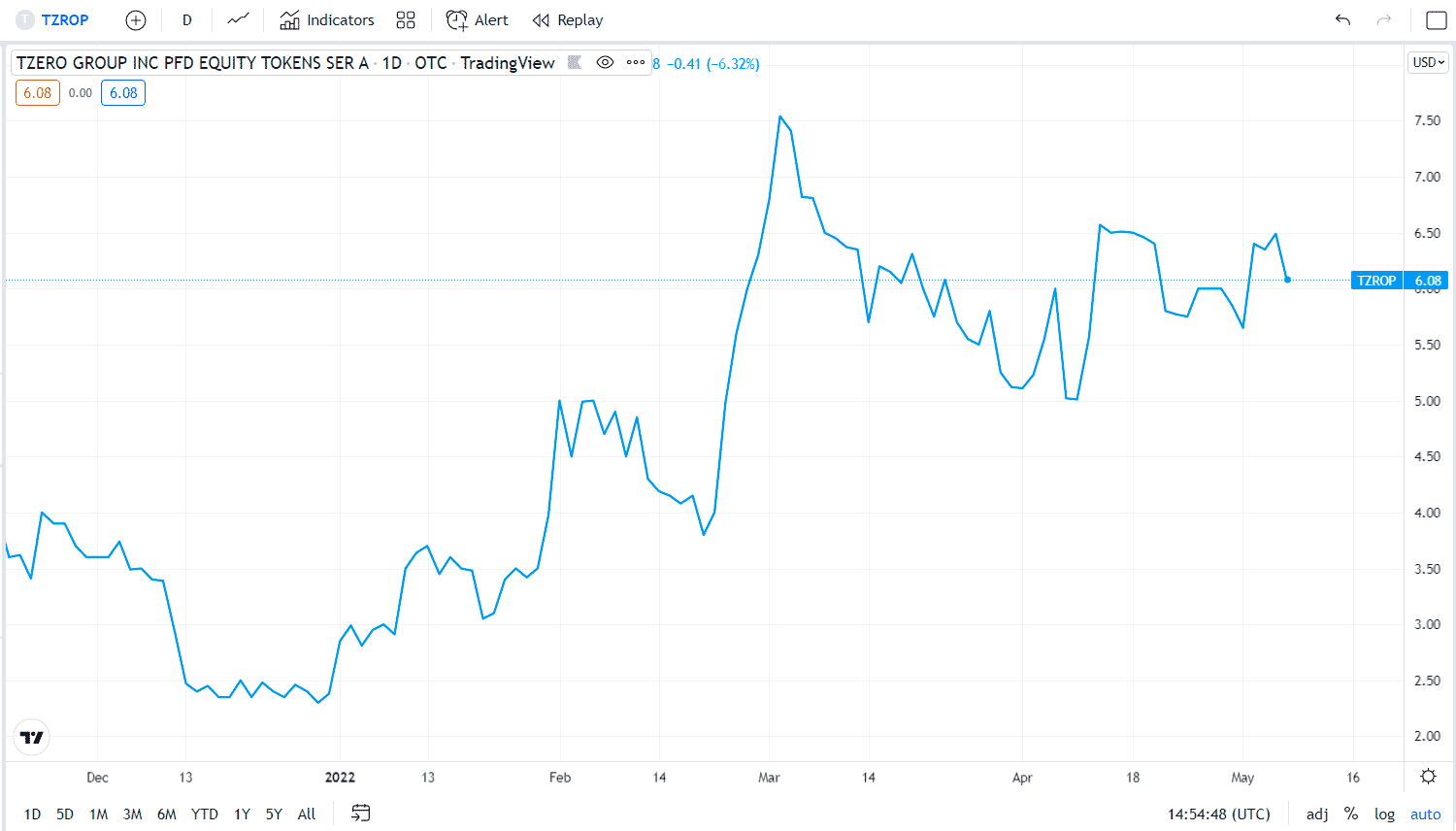The image size is (1456, 831).
Task: Click the -0.41 (-6.32%) change value
Action: coord(713,64)
